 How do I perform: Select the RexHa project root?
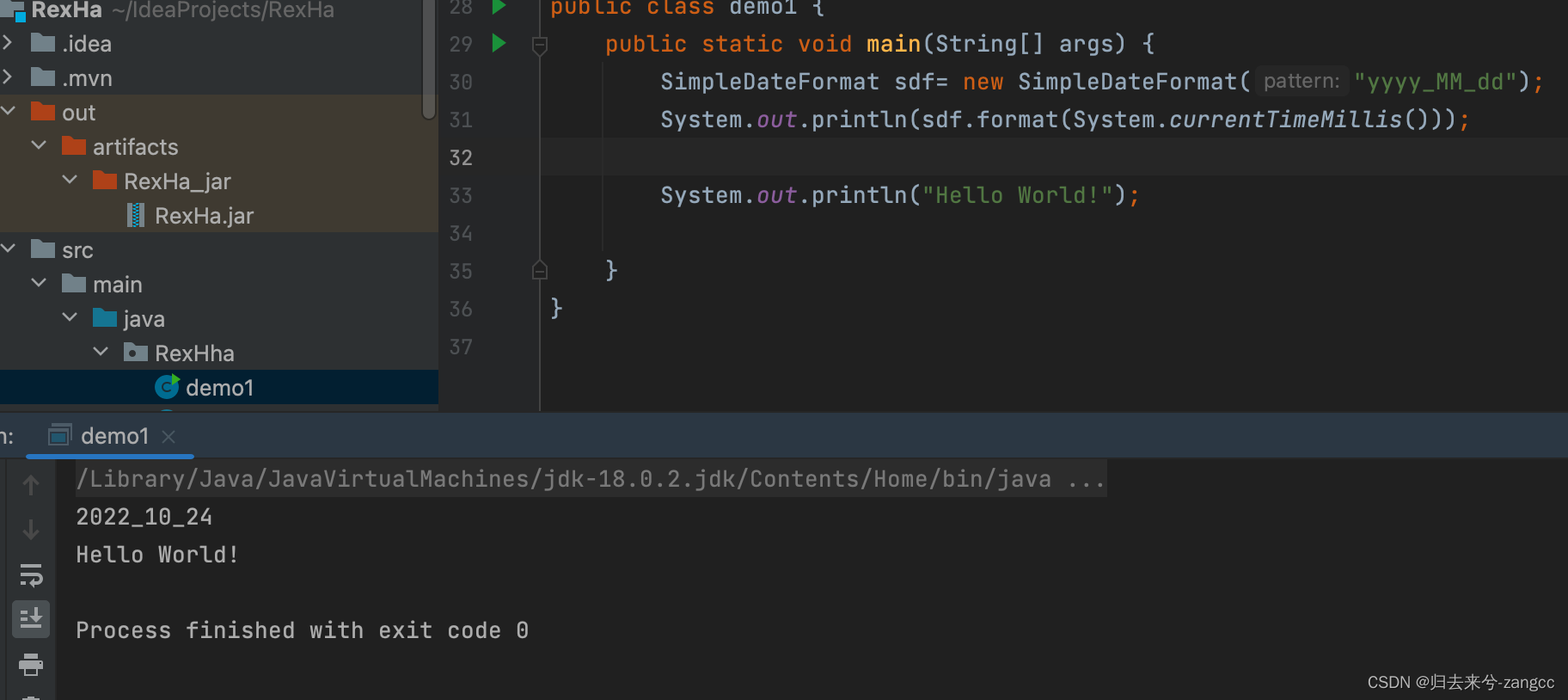coord(219,10)
